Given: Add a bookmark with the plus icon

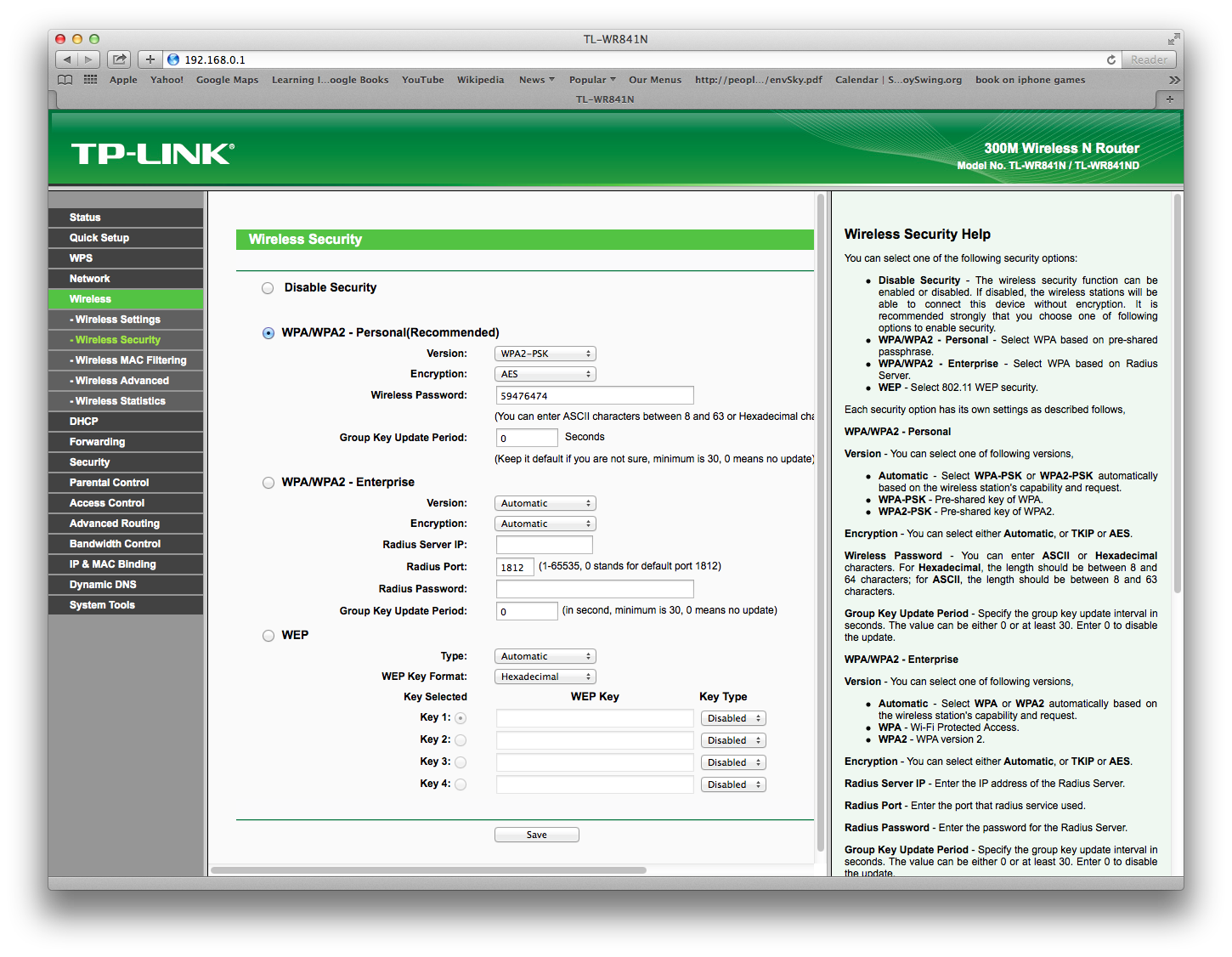Looking at the screenshot, I should (150, 59).
